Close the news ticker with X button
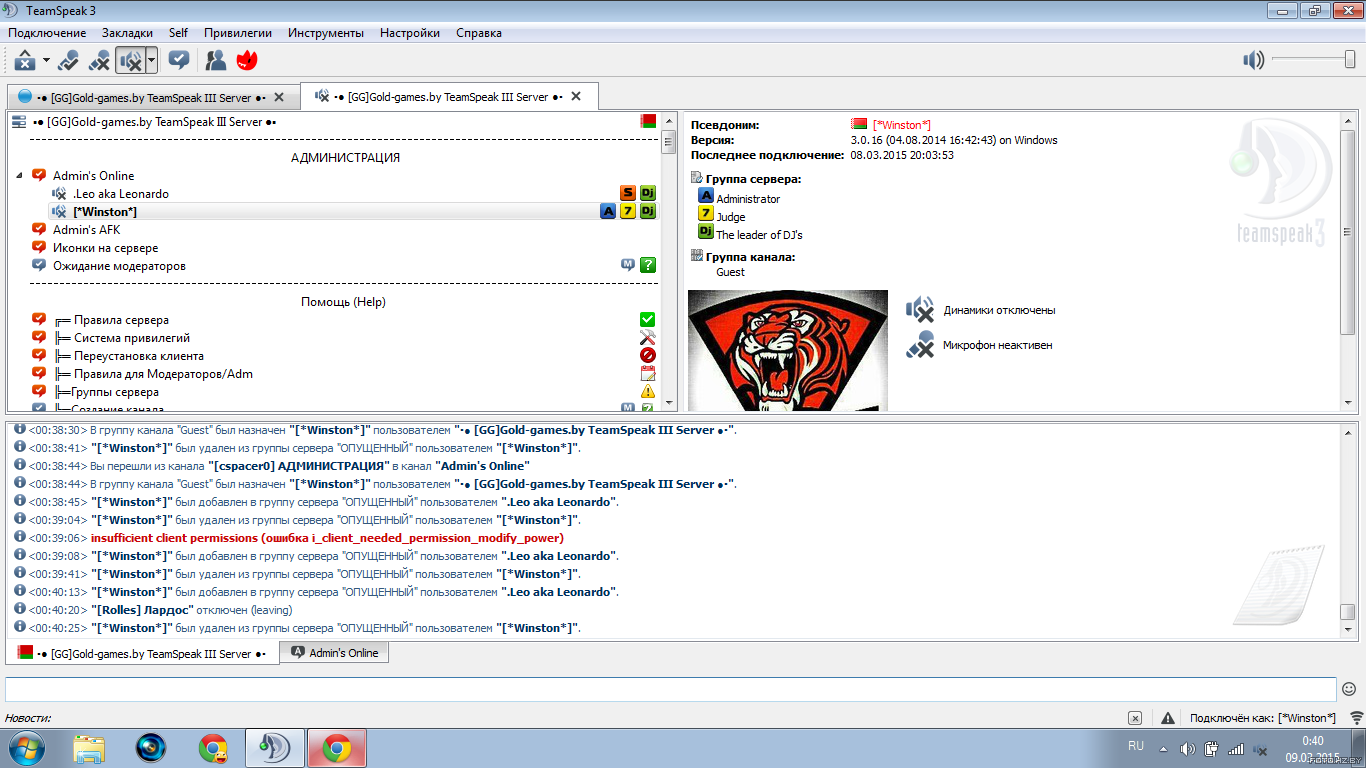The width and height of the screenshot is (1366, 768). 1135,718
